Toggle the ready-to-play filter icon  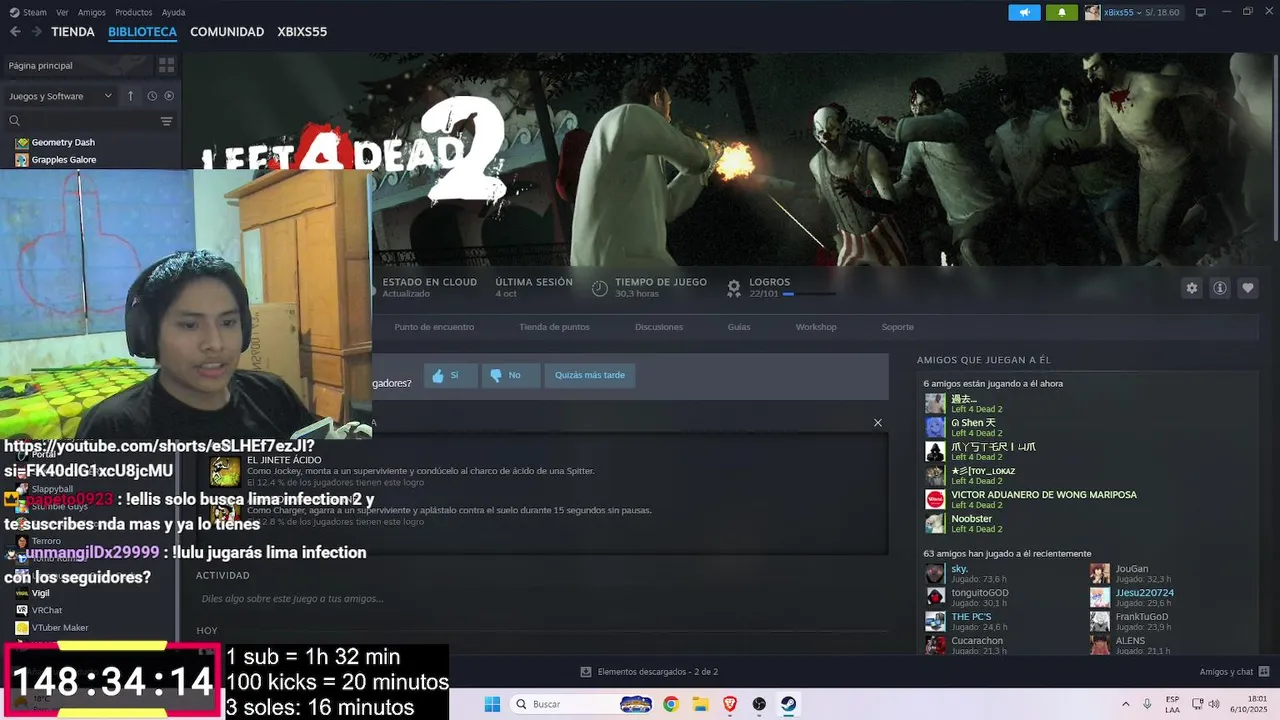click(x=169, y=96)
